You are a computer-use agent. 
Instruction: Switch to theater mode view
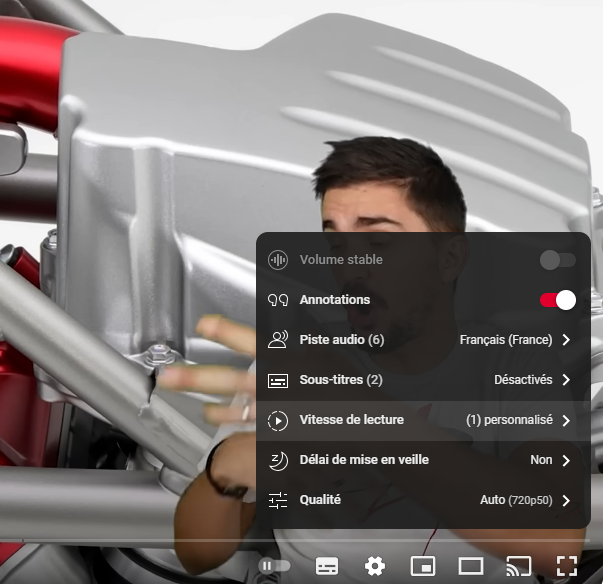(x=471, y=566)
